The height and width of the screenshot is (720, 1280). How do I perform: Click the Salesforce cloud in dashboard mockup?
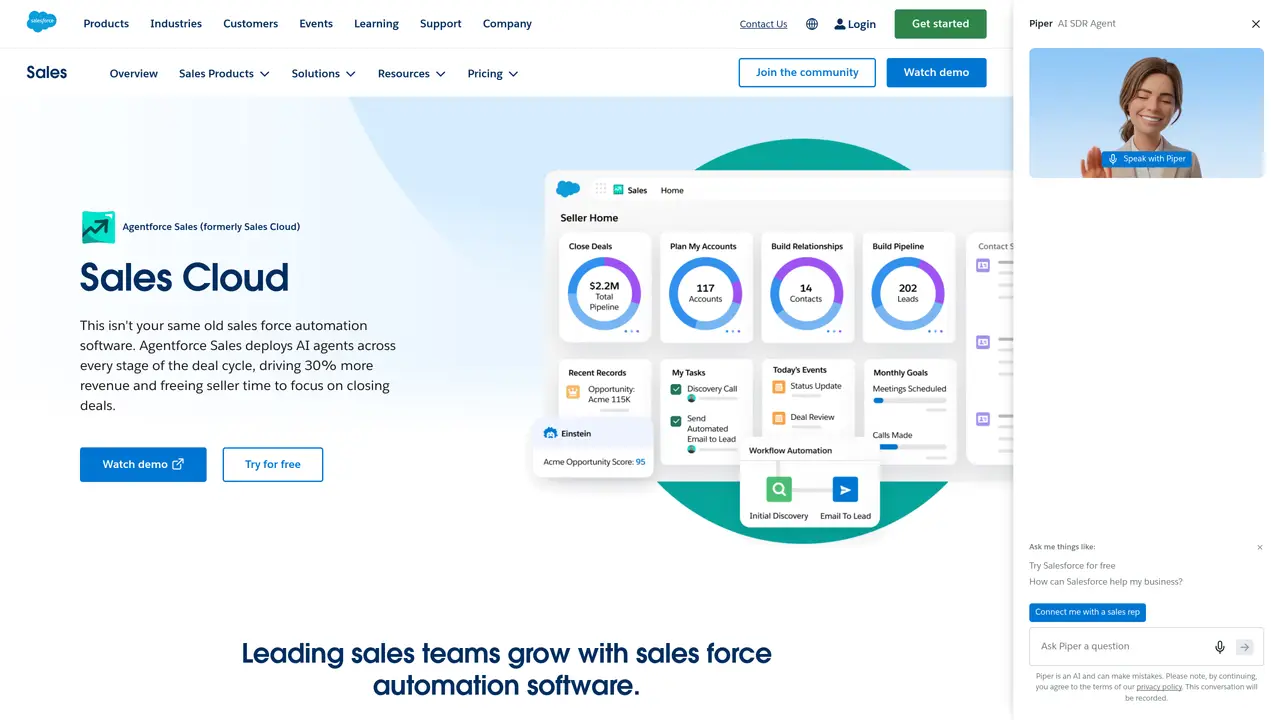coord(568,189)
